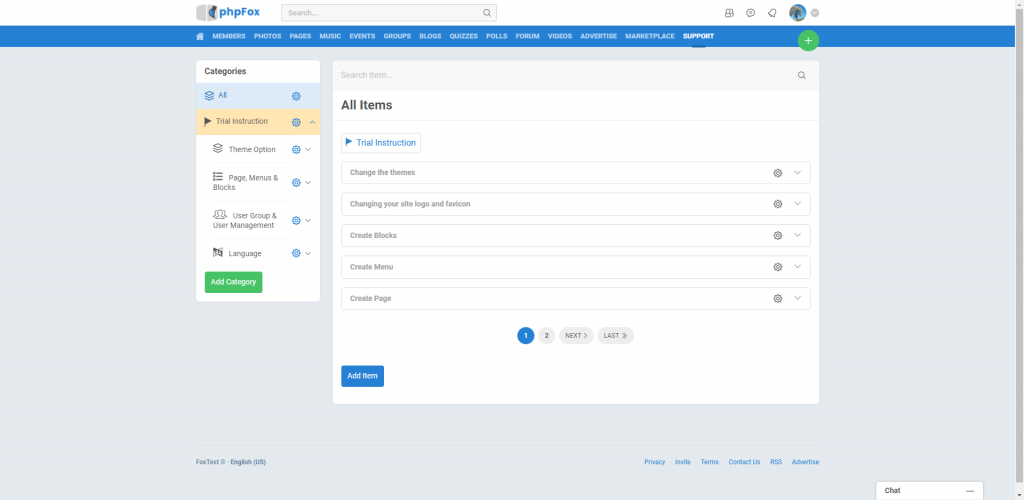Open gear settings for Trial Instruction category
The image size is (1024, 500).
296,122
